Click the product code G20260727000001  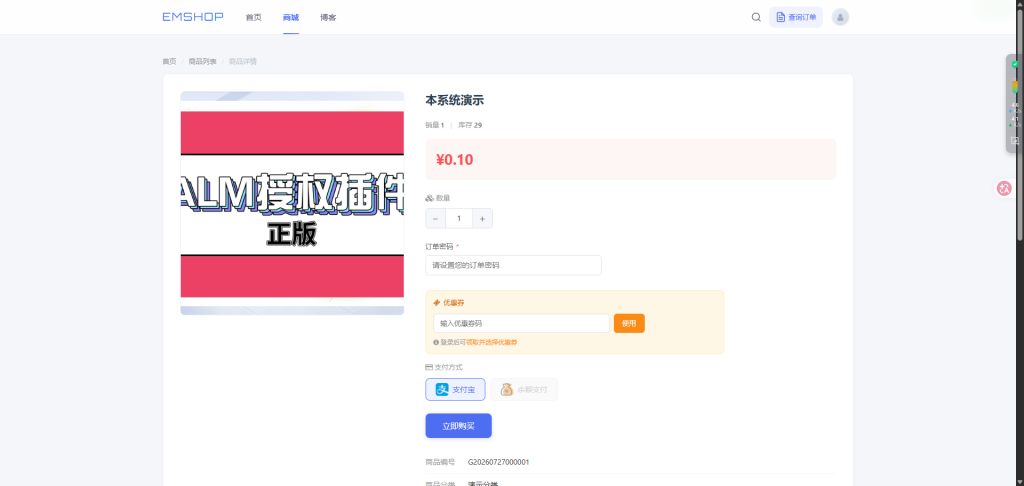click(x=498, y=462)
